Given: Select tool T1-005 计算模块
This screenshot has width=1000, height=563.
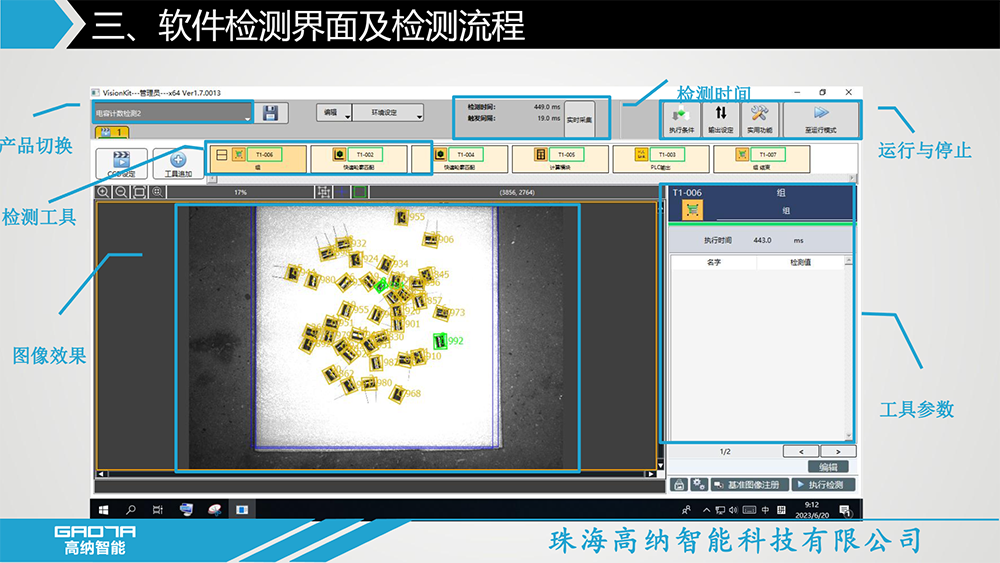Looking at the screenshot, I should coord(561,159).
